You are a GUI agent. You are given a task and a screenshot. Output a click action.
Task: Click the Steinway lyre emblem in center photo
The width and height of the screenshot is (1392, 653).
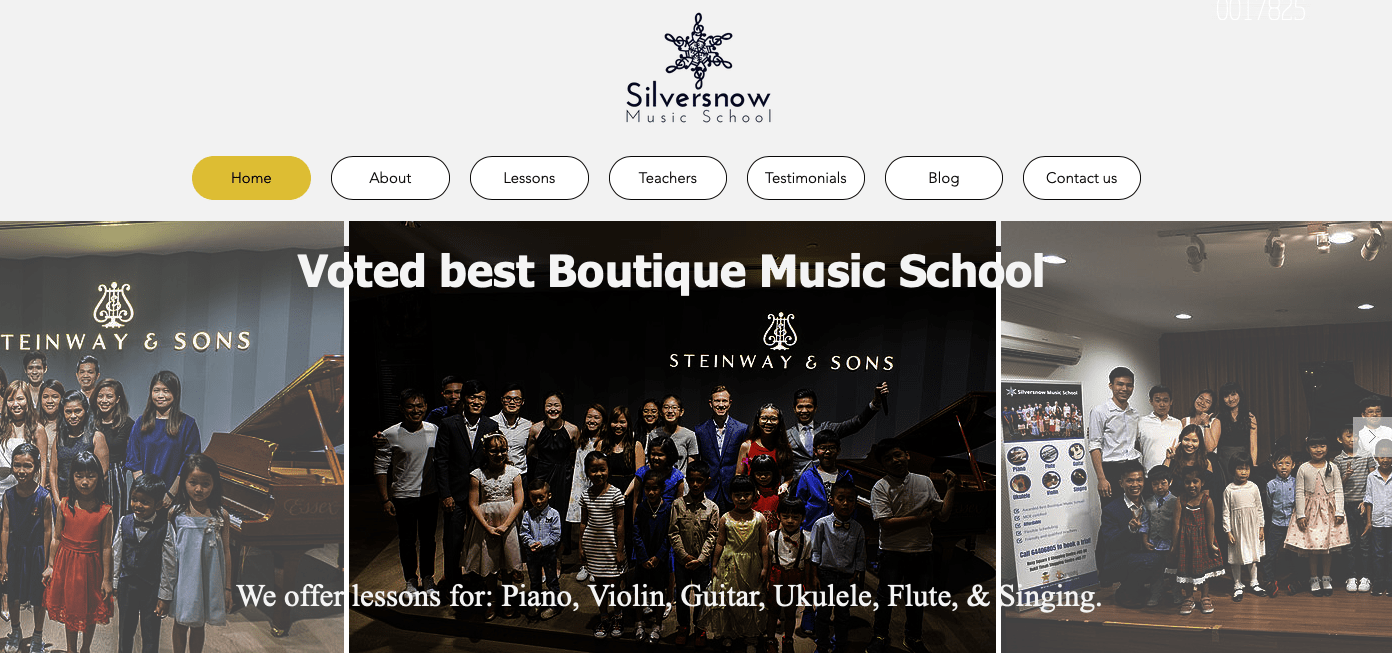click(780, 331)
